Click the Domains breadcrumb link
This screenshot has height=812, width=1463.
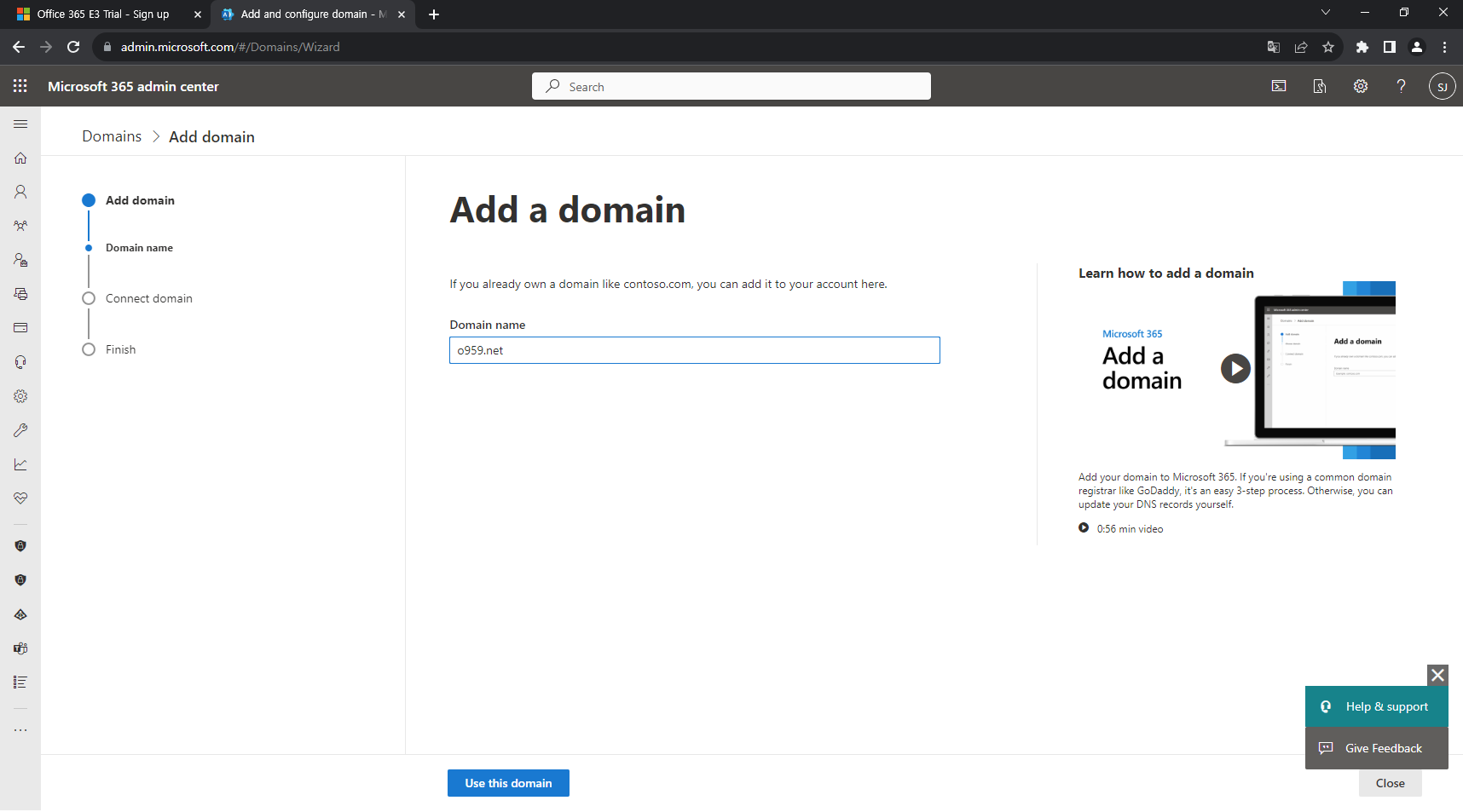[112, 136]
